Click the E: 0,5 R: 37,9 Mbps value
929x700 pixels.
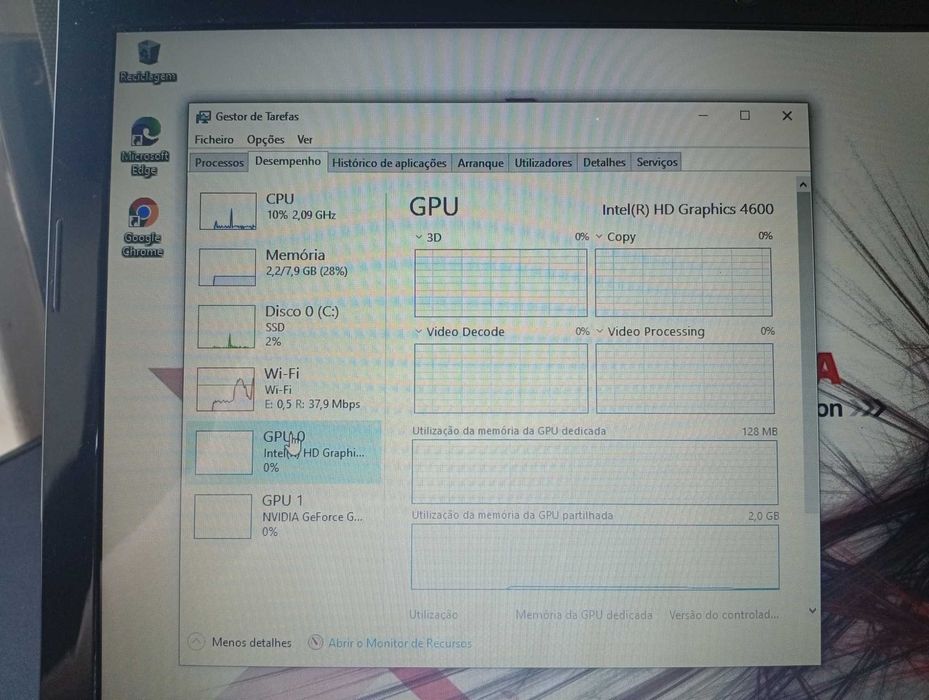(x=312, y=404)
